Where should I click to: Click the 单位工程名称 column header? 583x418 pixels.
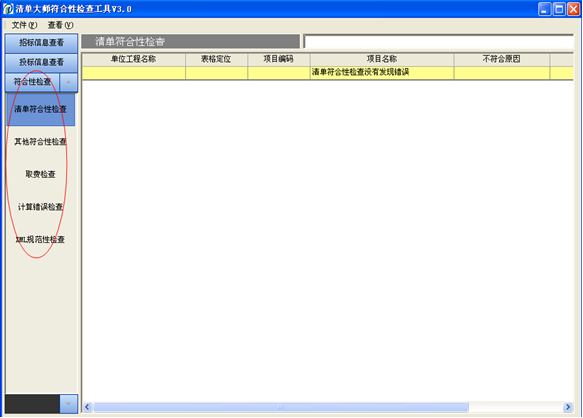133,60
